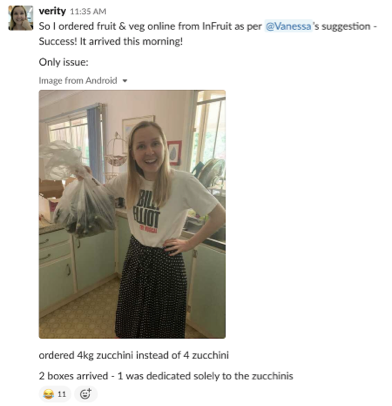Open verity's profile avatar picture
392x406 pixels.
coord(21,18)
